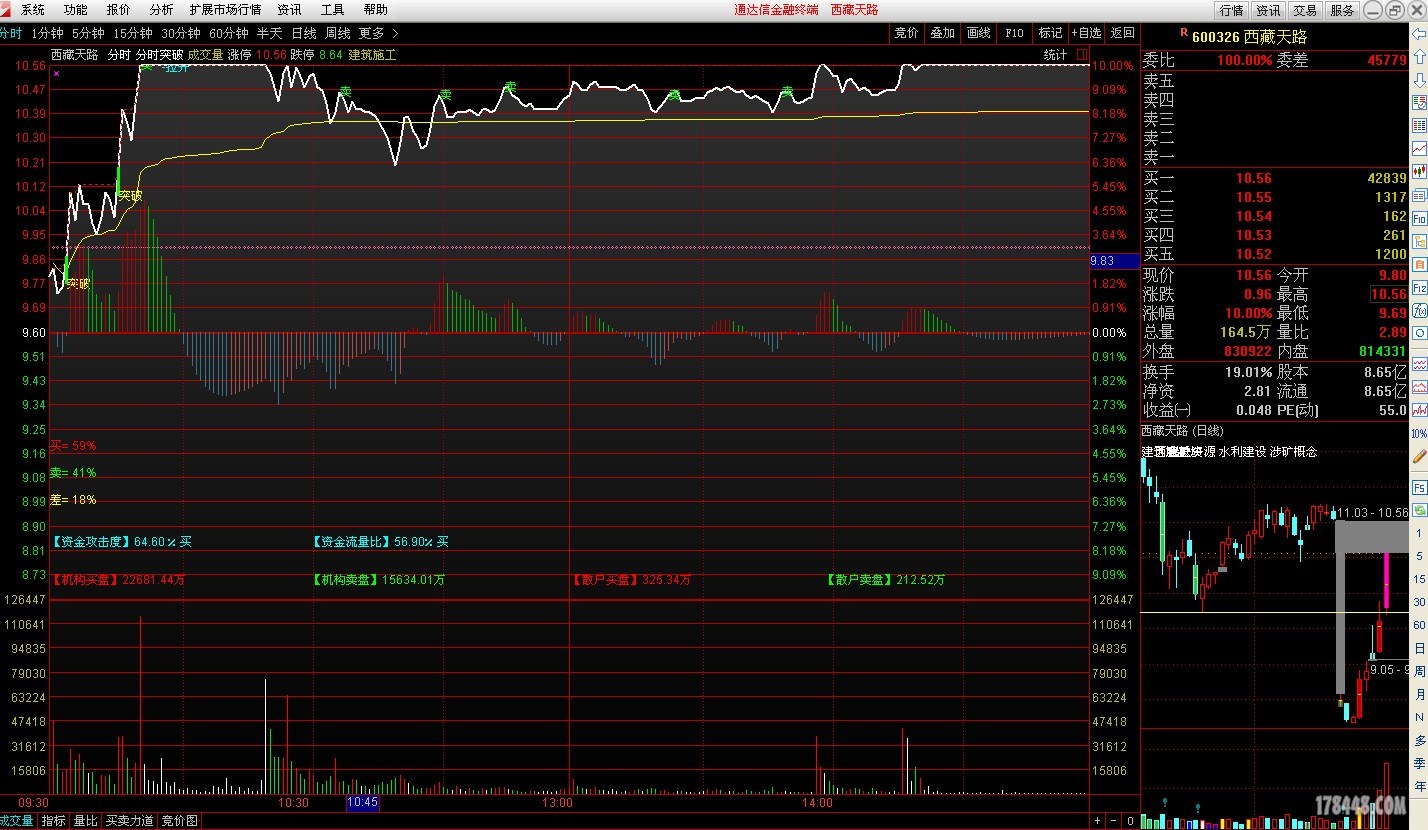Click the plus zoom button under daily chart

tap(1097, 821)
